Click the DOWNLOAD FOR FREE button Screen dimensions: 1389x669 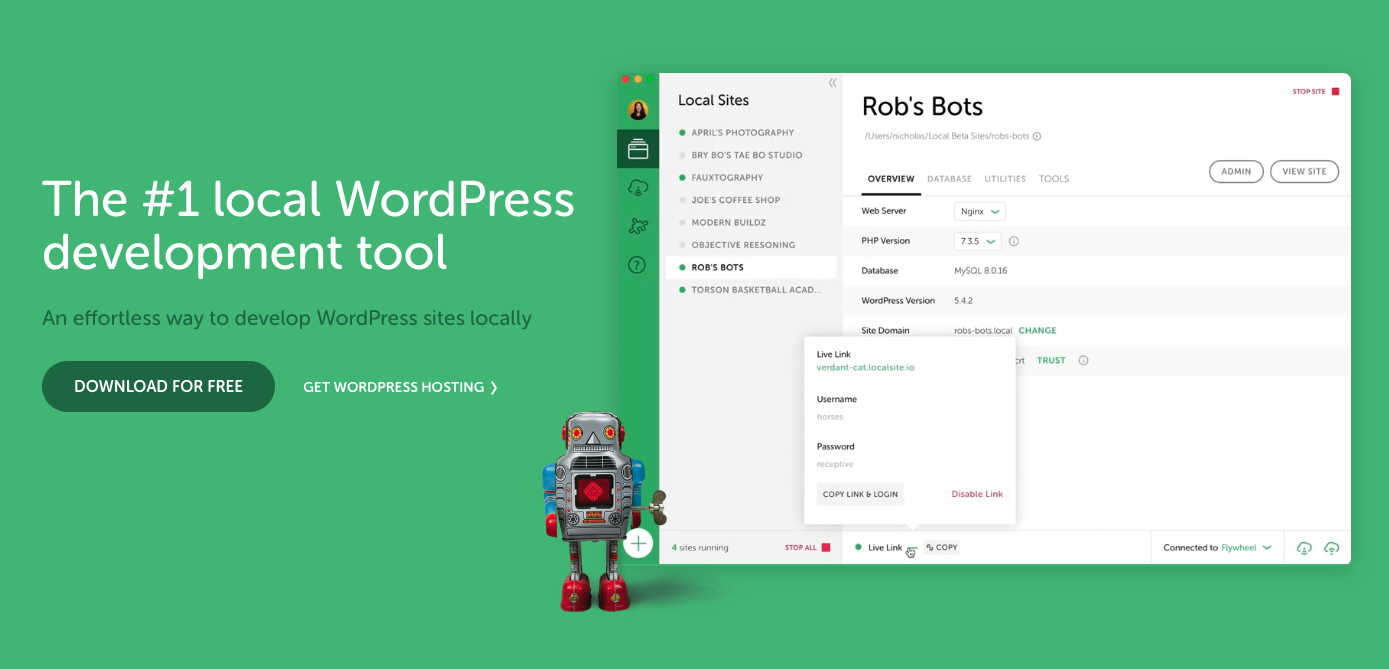pyautogui.click(x=158, y=386)
